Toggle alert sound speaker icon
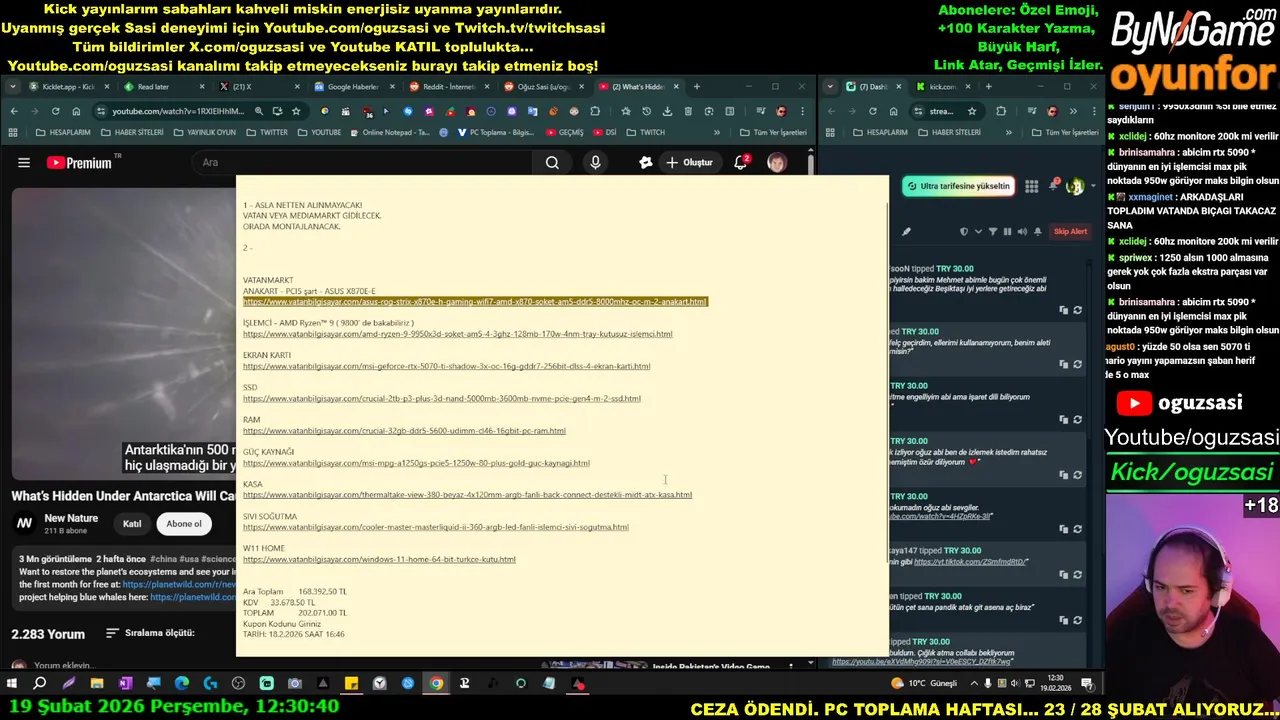The height and width of the screenshot is (720, 1280). click(x=1022, y=232)
